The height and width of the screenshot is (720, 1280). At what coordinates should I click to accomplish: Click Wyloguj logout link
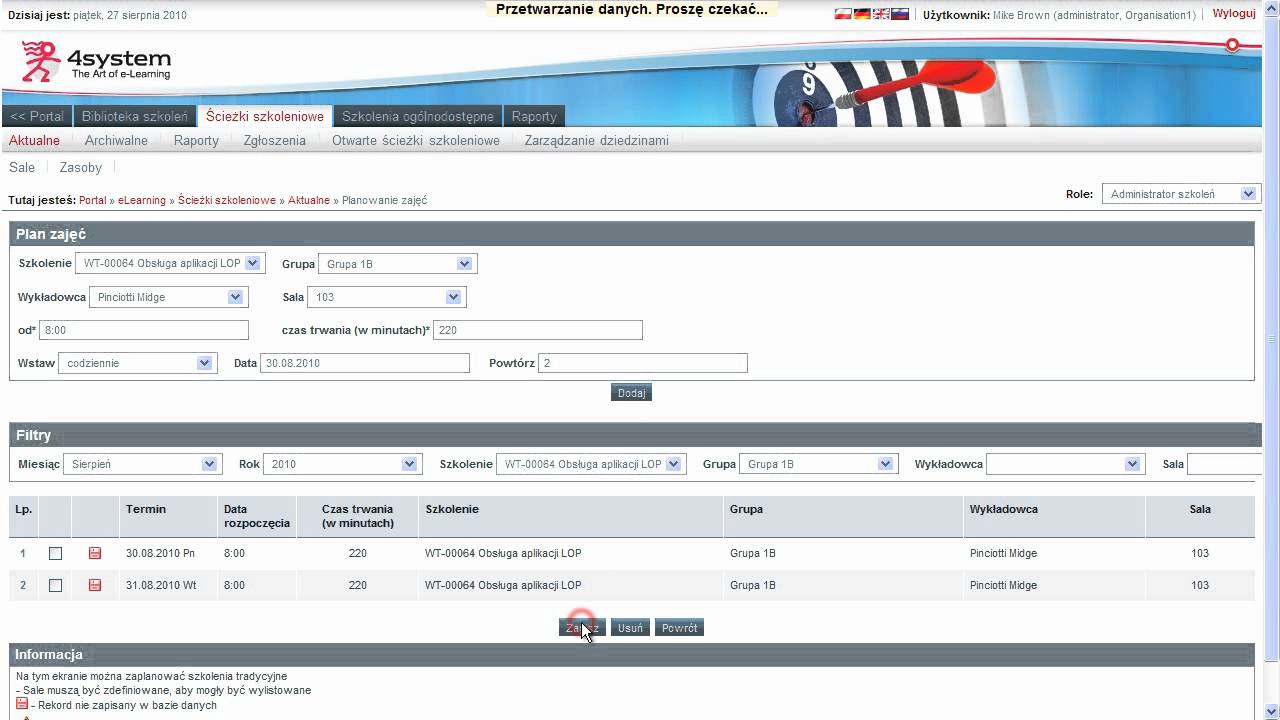coord(1234,14)
